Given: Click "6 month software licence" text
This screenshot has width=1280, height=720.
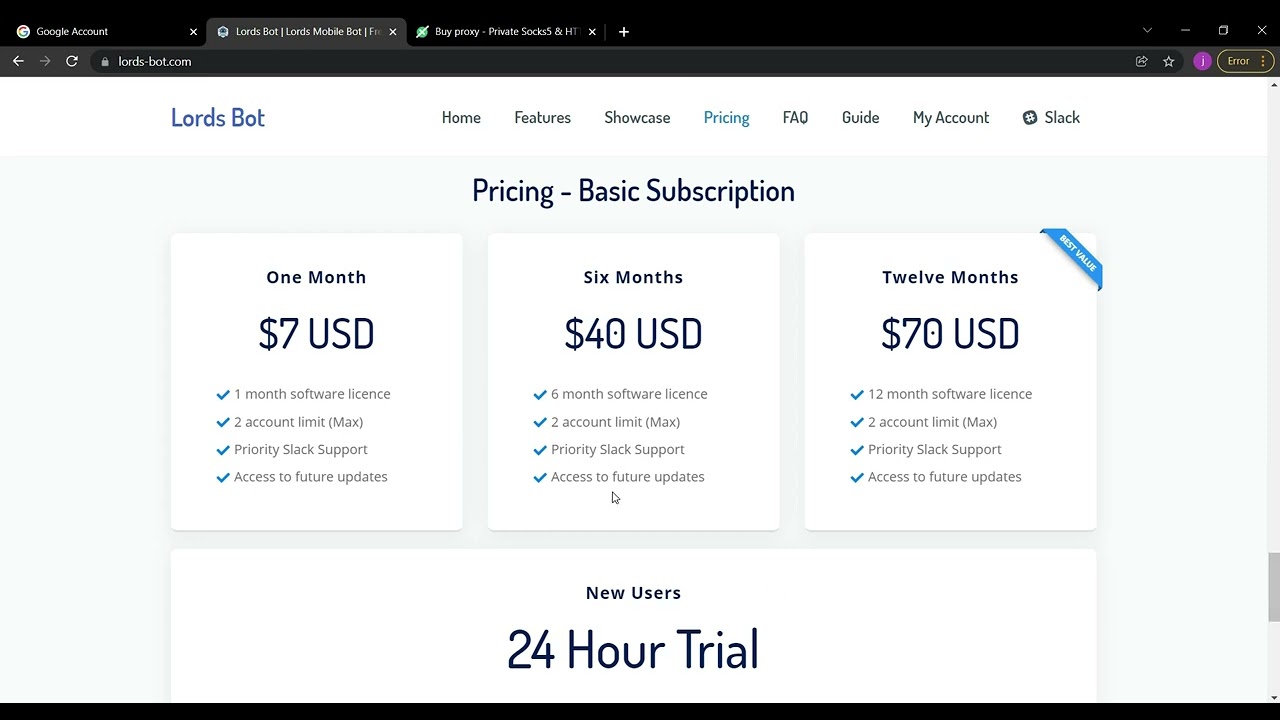Looking at the screenshot, I should [x=629, y=394].
